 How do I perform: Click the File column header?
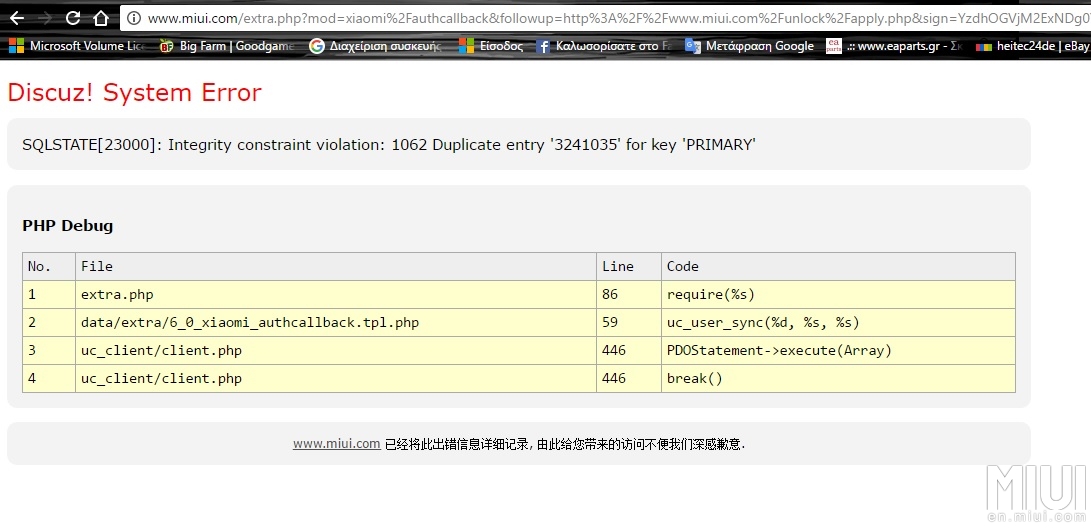(335, 267)
